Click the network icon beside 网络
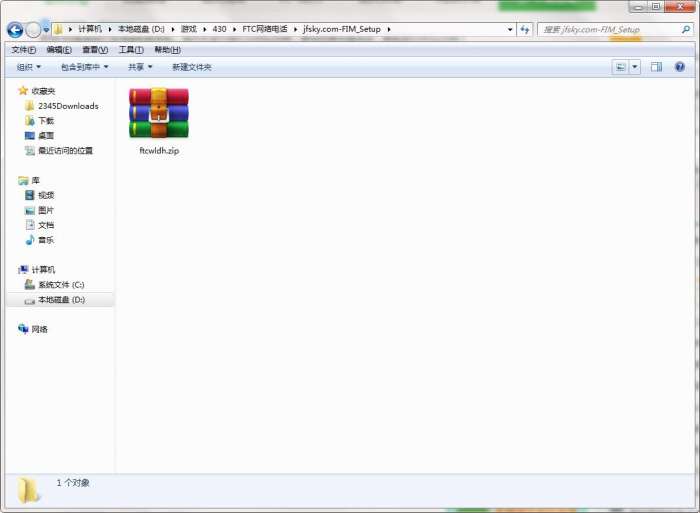Image resolution: width=700 pixels, height=513 pixels. pyautogui.click(x=23, y=329)
